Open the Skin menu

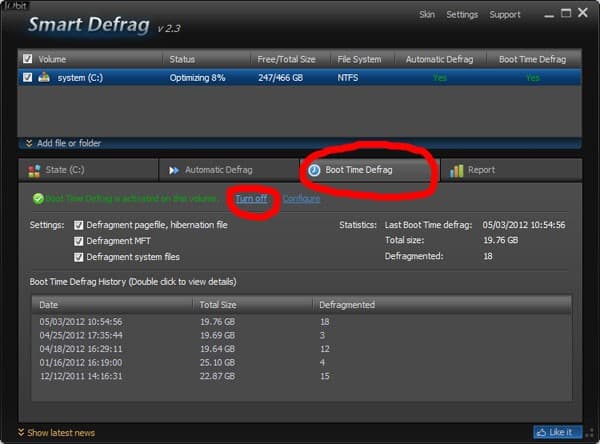pos(427,15)
